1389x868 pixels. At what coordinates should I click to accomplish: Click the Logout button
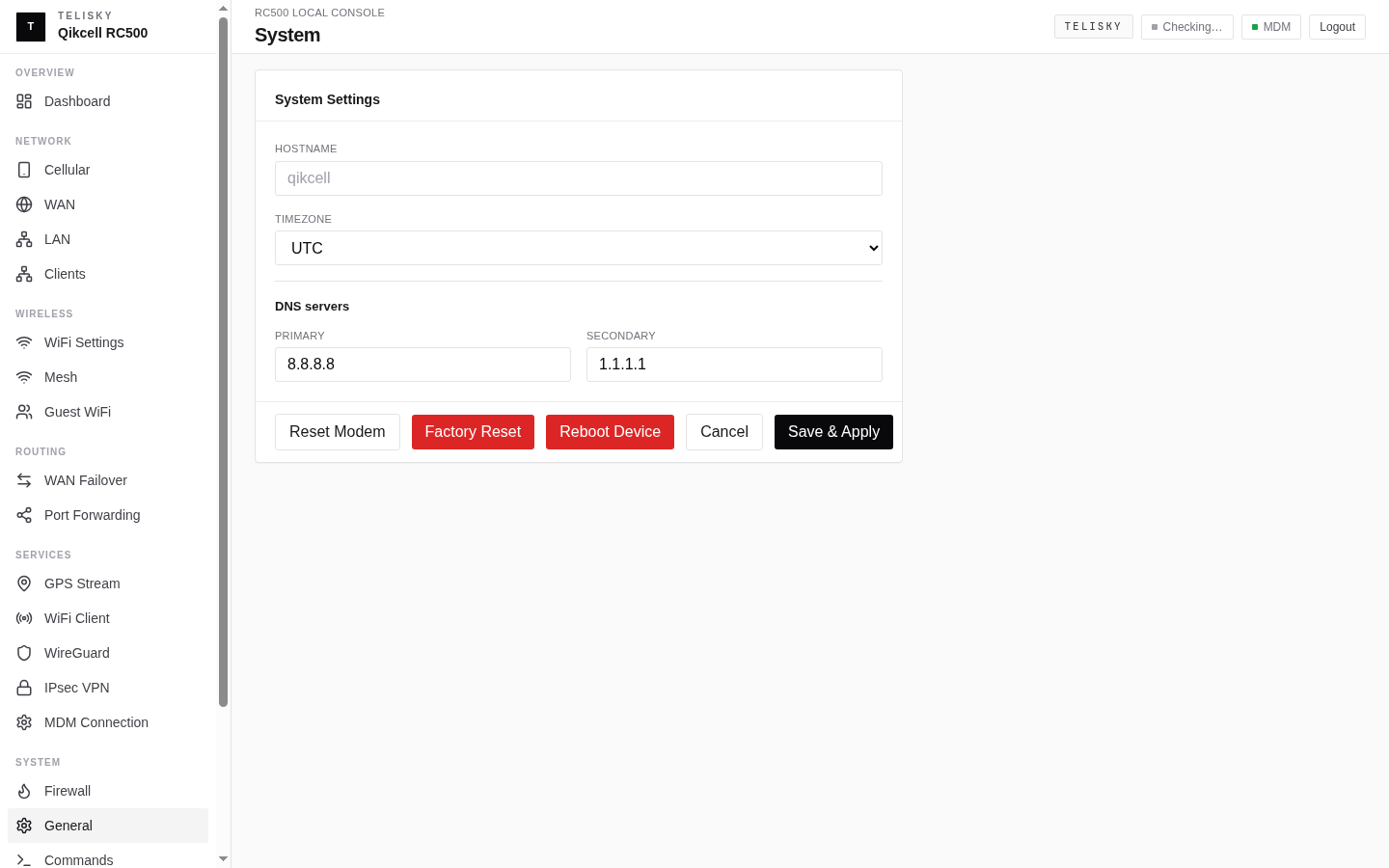click(1337, 27)
